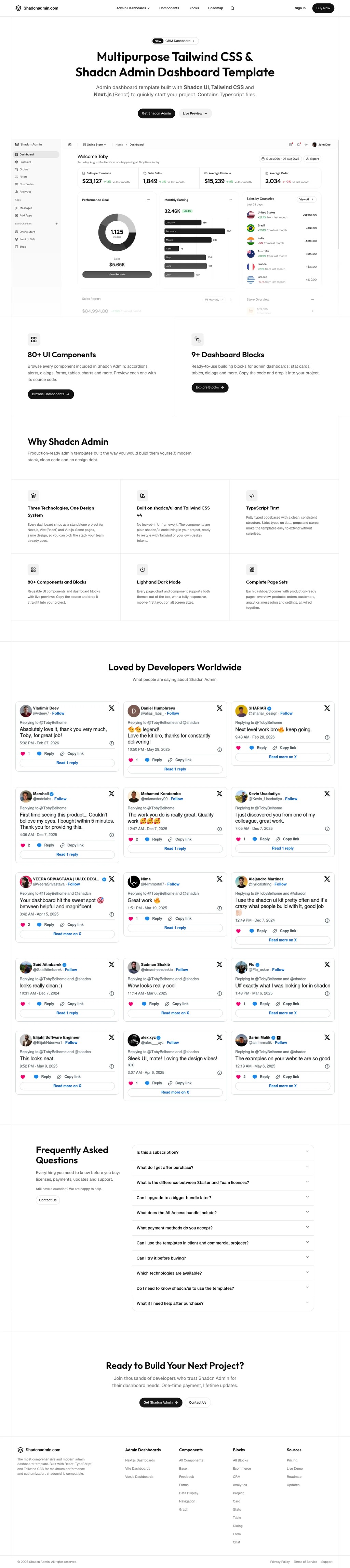
Task: Open Roadmap in the top navigation
Action: 215,8
